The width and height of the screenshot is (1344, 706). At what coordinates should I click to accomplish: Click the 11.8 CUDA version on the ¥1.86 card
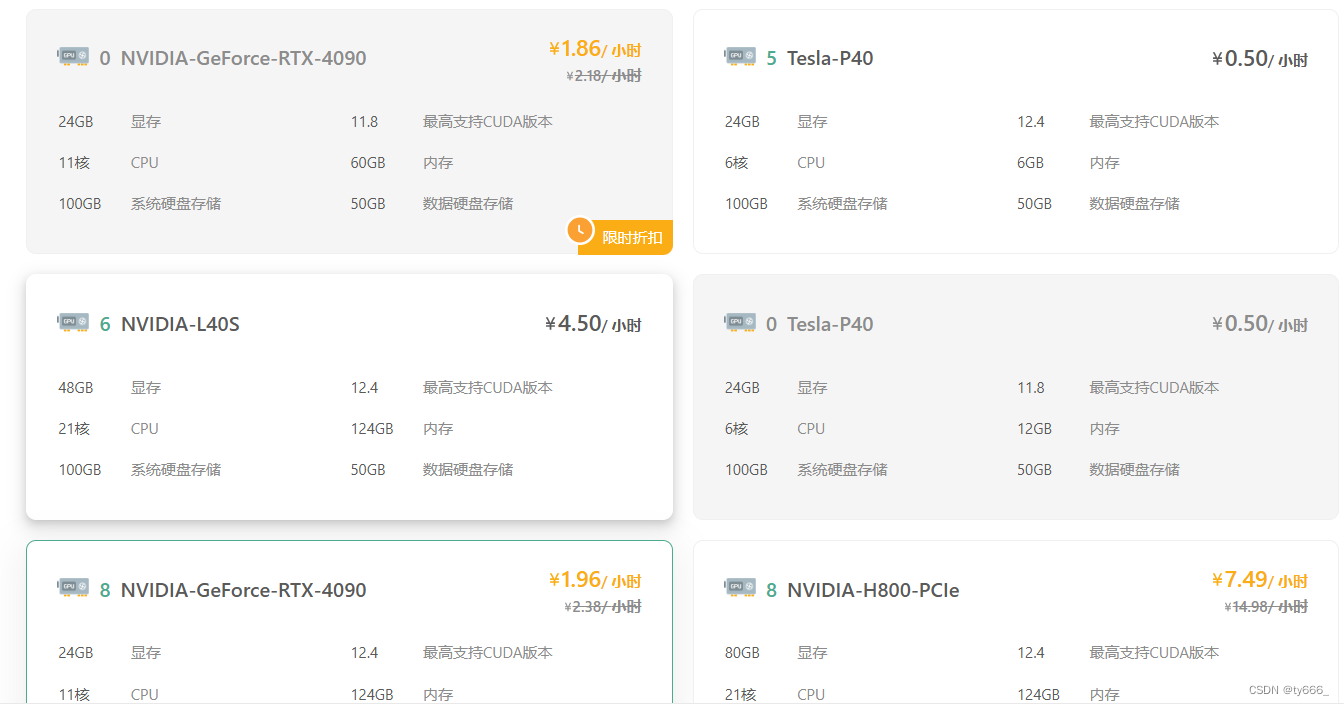pyautogui.click(x=364, y=122)
